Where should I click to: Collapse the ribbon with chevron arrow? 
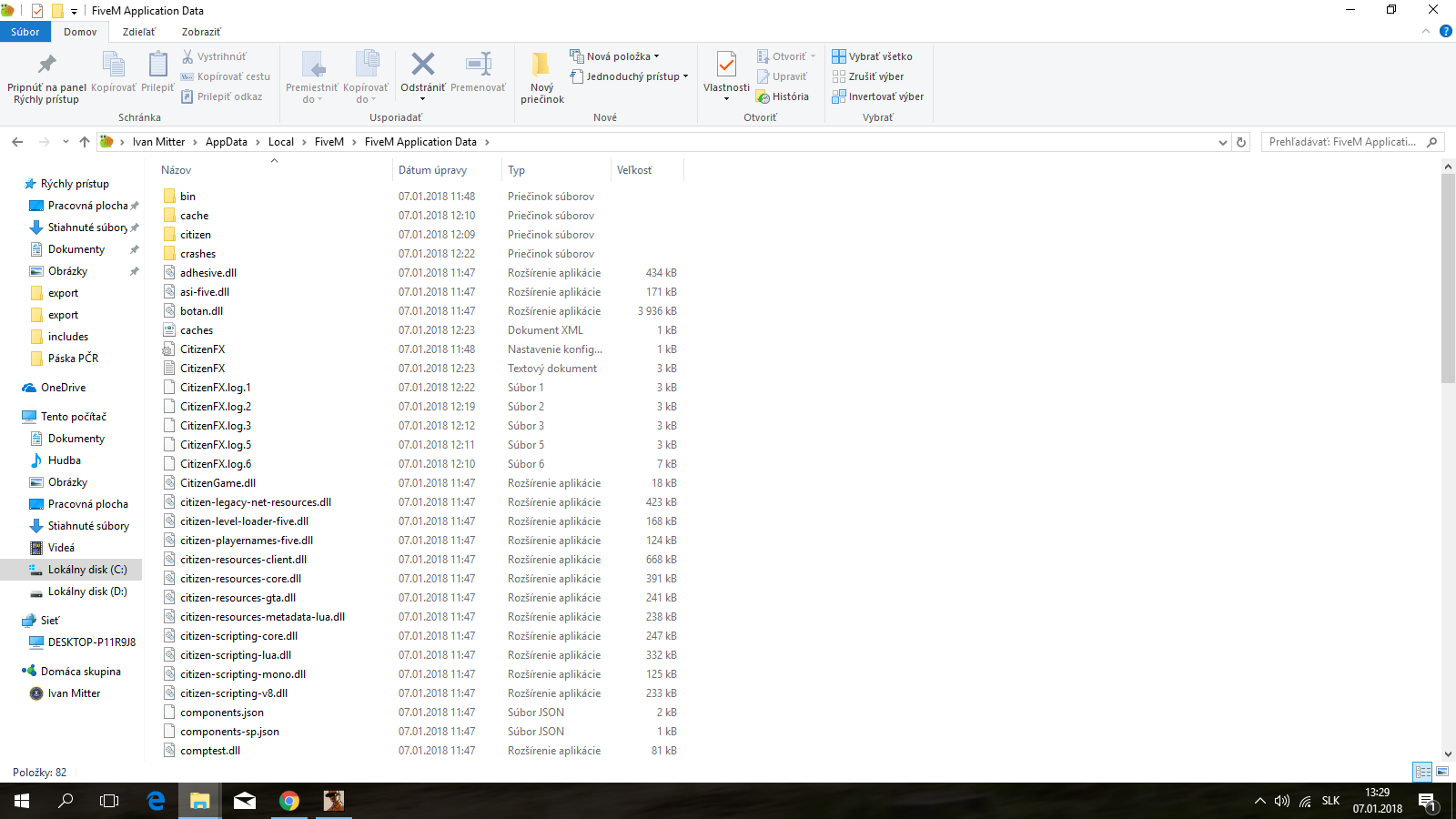click(x=1426, y=32)
